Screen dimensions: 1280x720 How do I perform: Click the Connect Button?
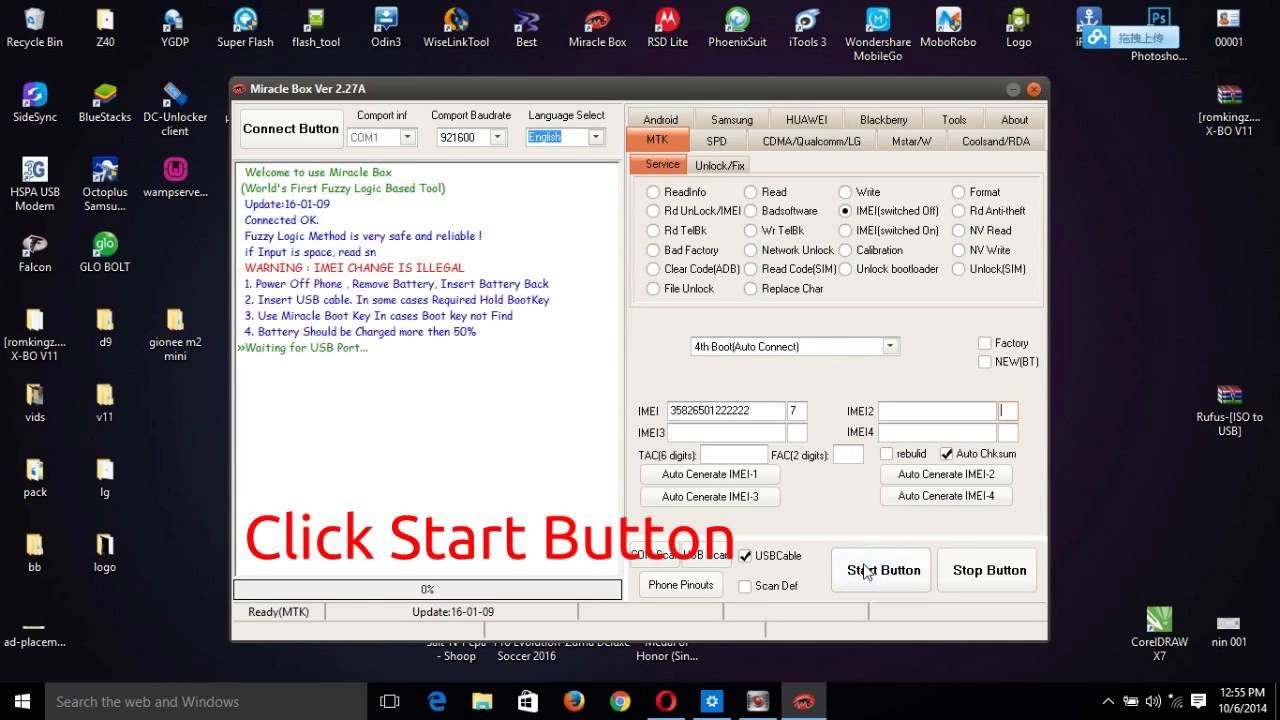pos(291,129)
